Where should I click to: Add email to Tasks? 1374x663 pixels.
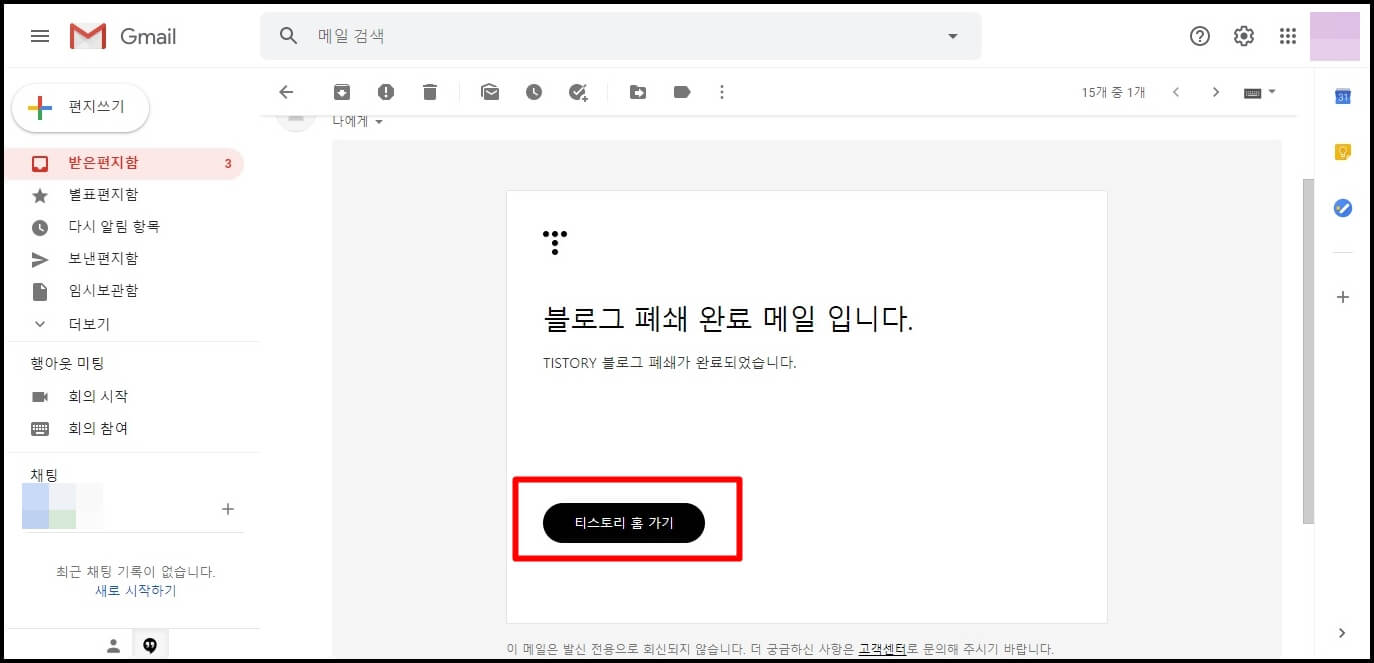pyautogui.click(x=578, y=92)
